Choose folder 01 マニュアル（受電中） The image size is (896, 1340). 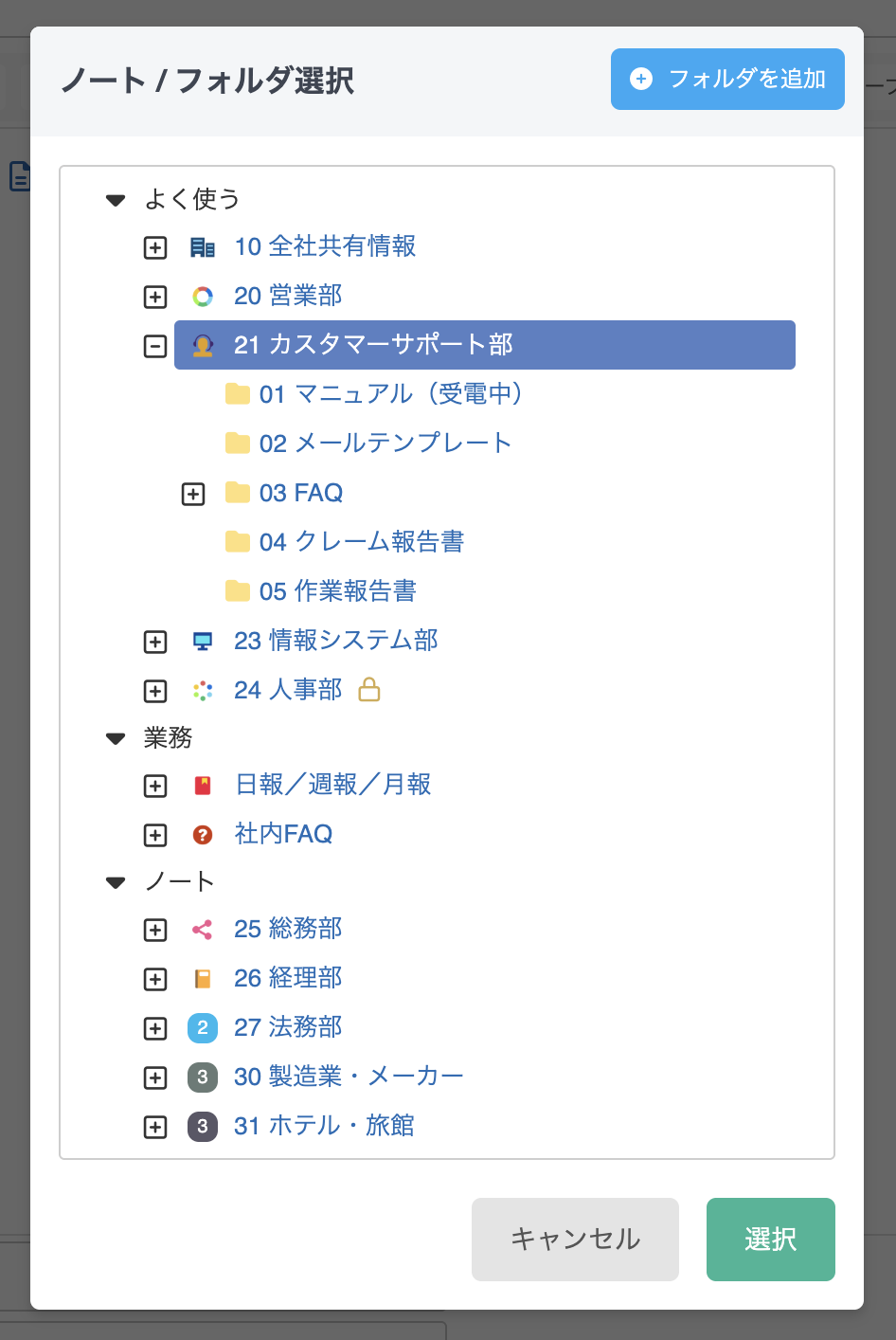click(x=392, y=394)
